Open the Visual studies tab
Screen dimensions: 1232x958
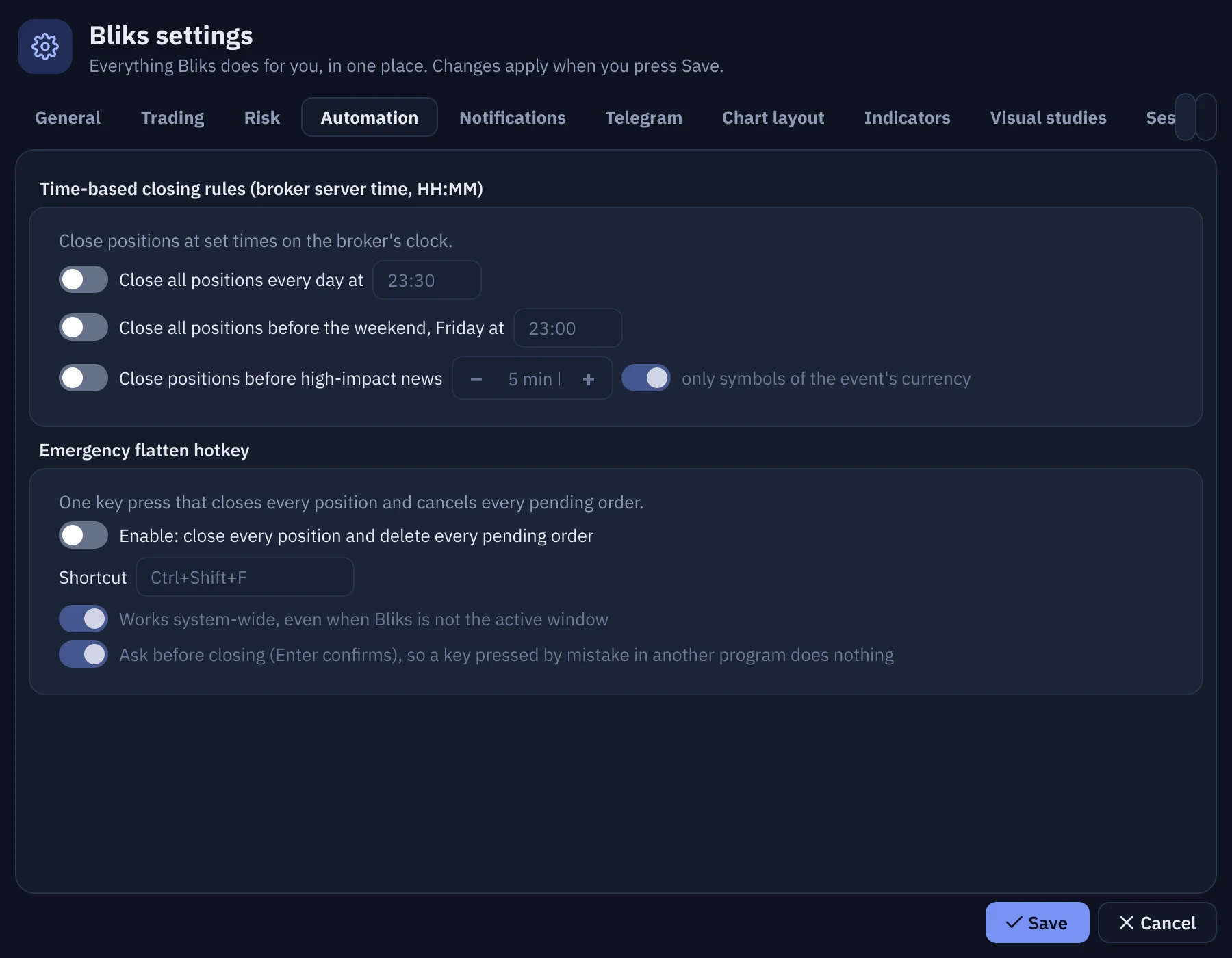click(1049, 118)
